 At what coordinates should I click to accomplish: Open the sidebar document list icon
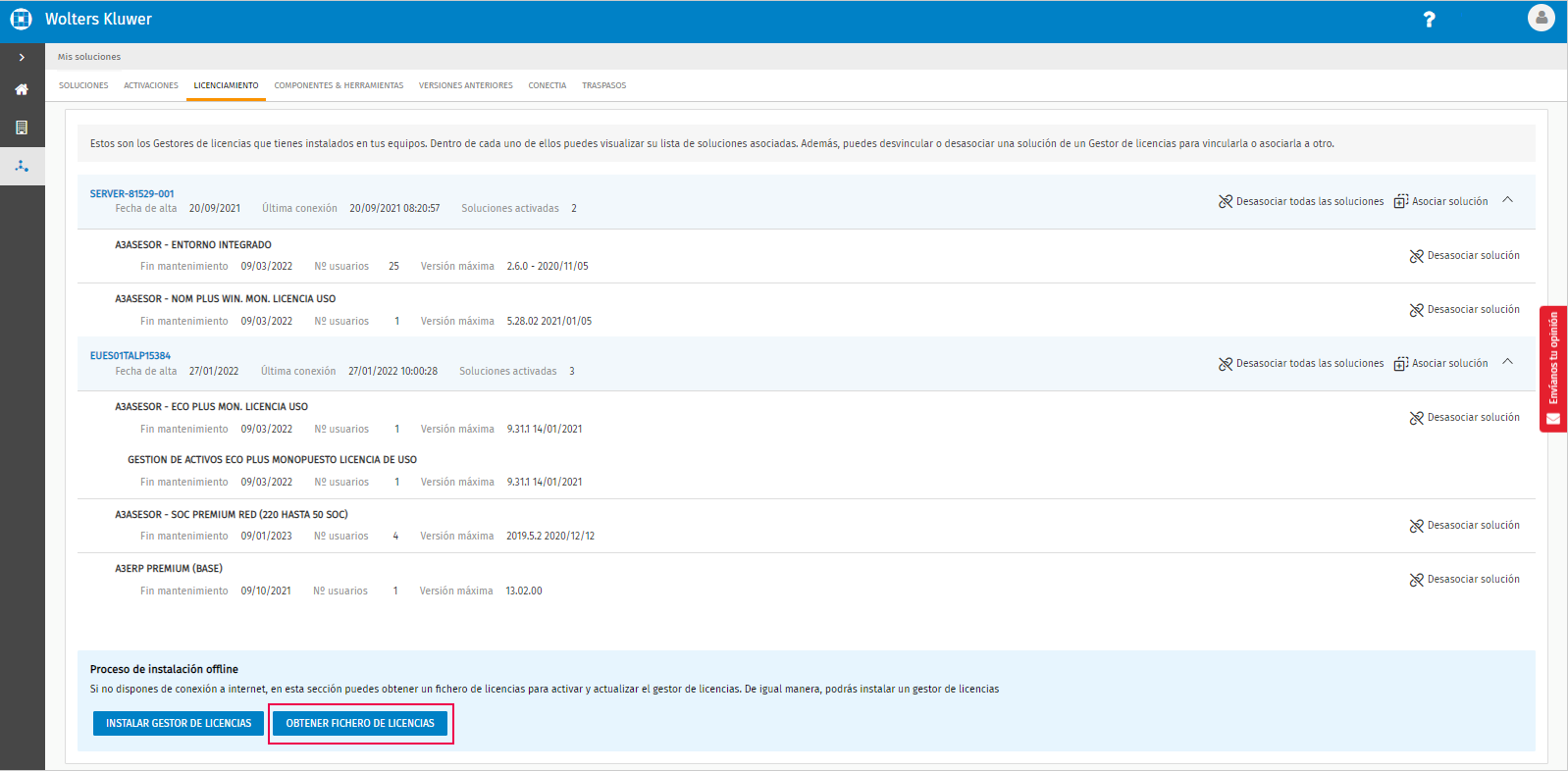click(22, 128)
